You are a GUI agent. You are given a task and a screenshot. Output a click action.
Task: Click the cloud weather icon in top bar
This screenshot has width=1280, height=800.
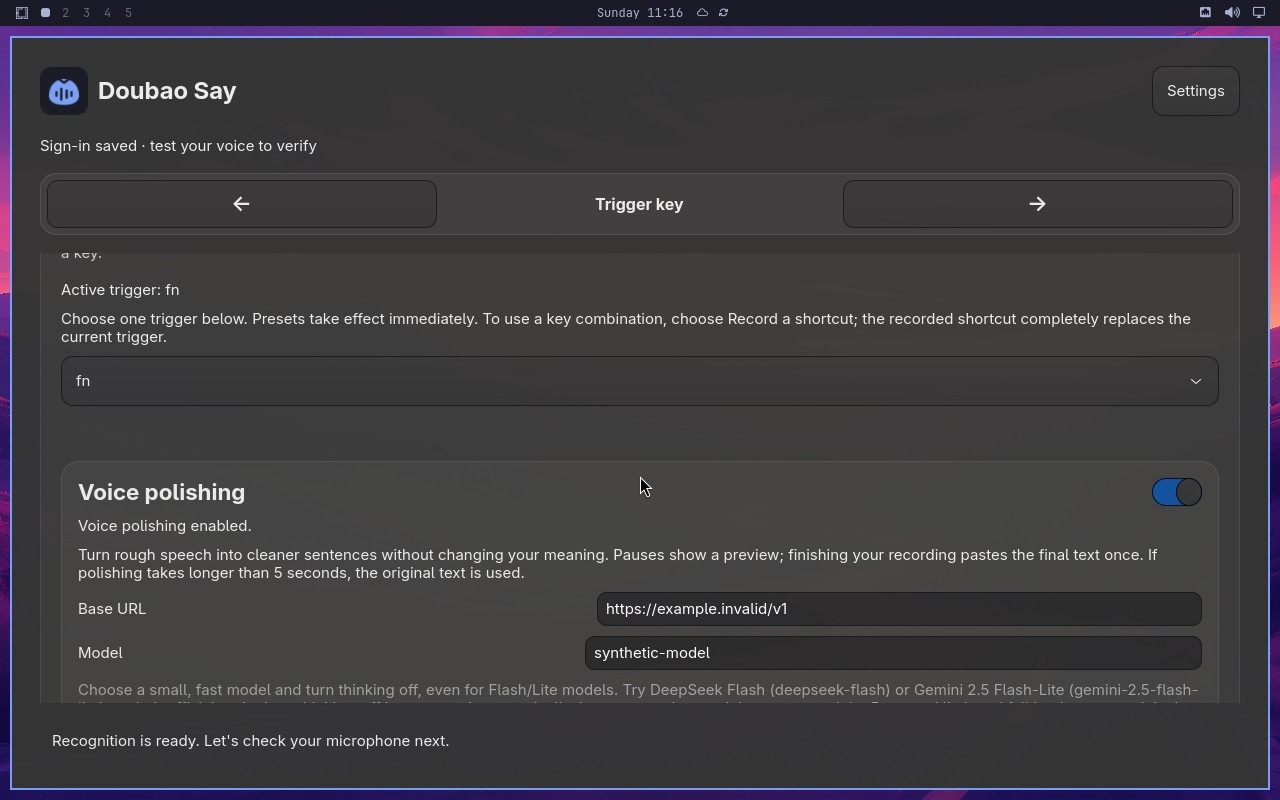[702, 13]
